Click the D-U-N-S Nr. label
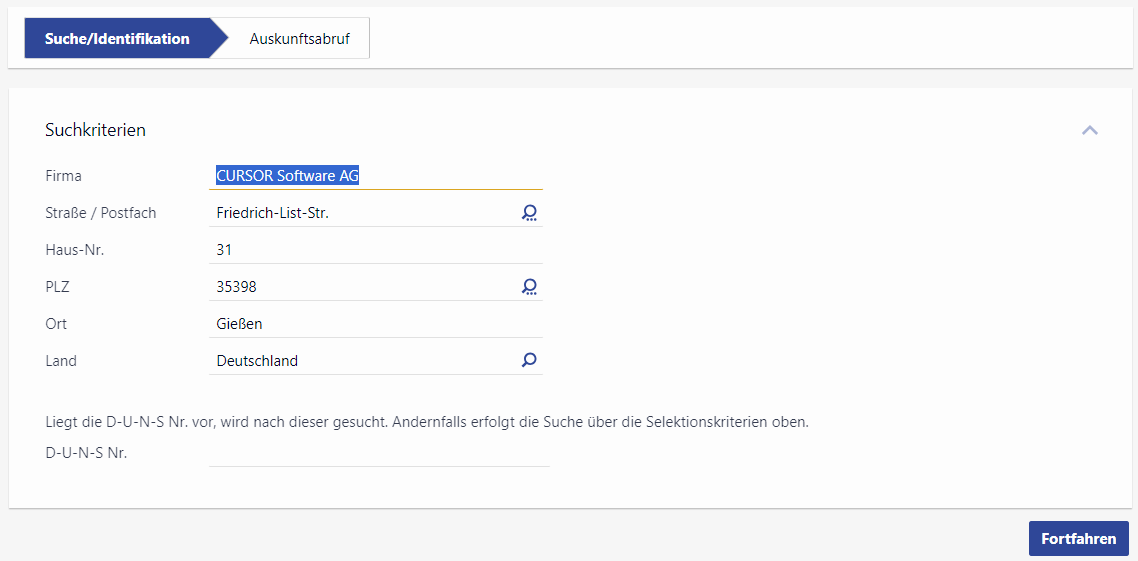1138x561 pixels. point(86,453)
